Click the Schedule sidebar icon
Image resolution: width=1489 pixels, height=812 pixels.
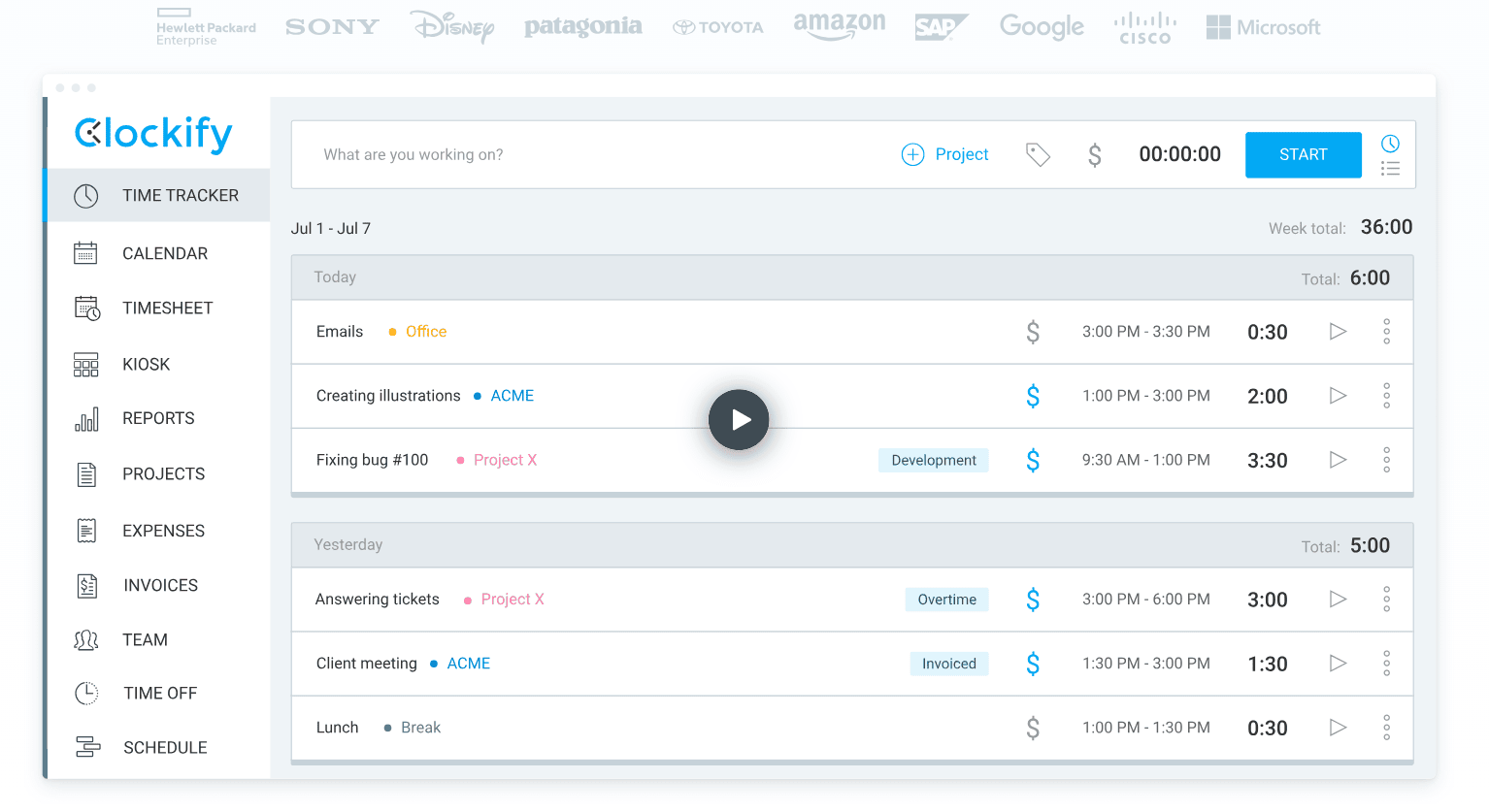[87, 747]
